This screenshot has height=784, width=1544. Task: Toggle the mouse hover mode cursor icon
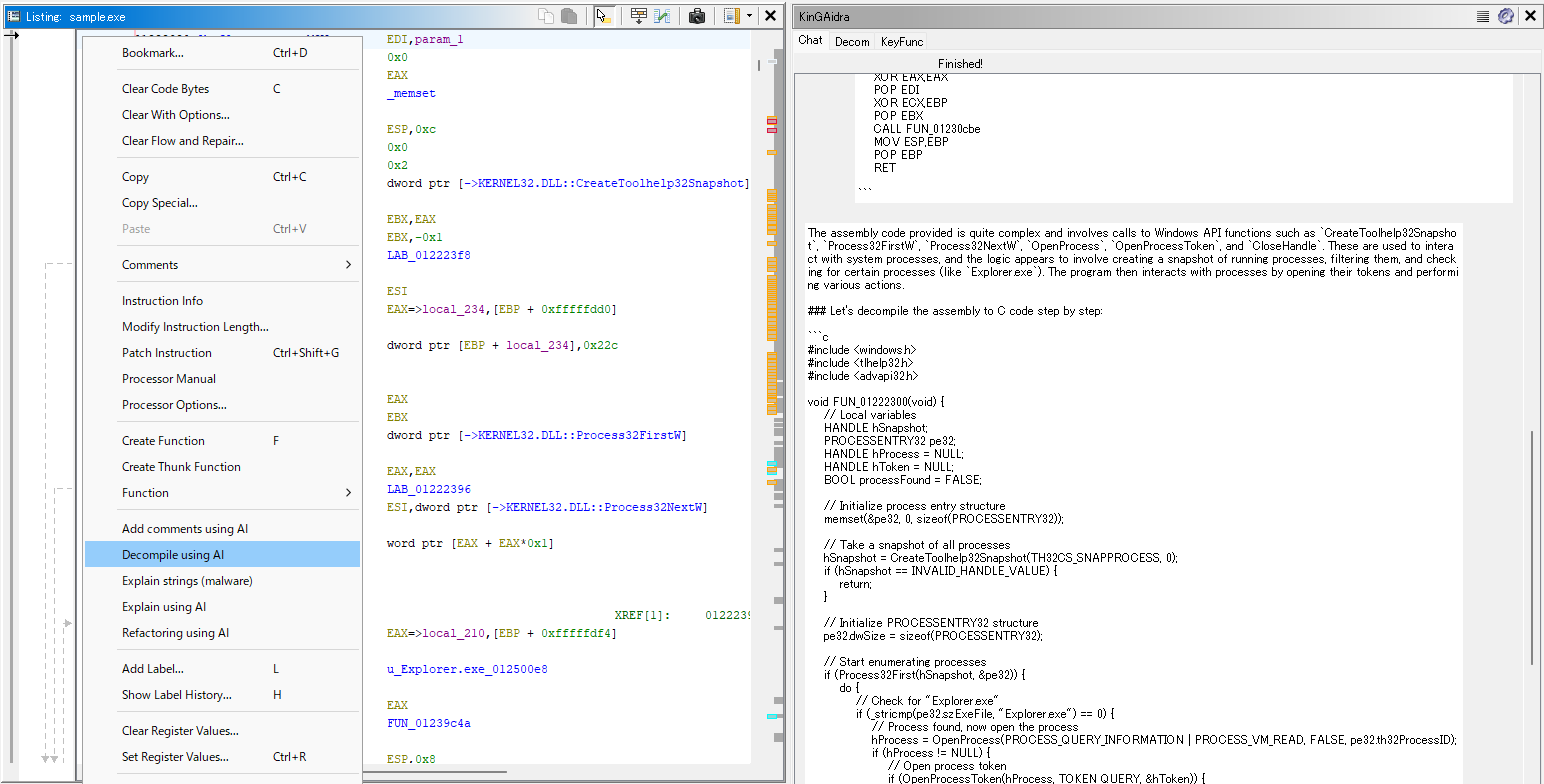604,16
